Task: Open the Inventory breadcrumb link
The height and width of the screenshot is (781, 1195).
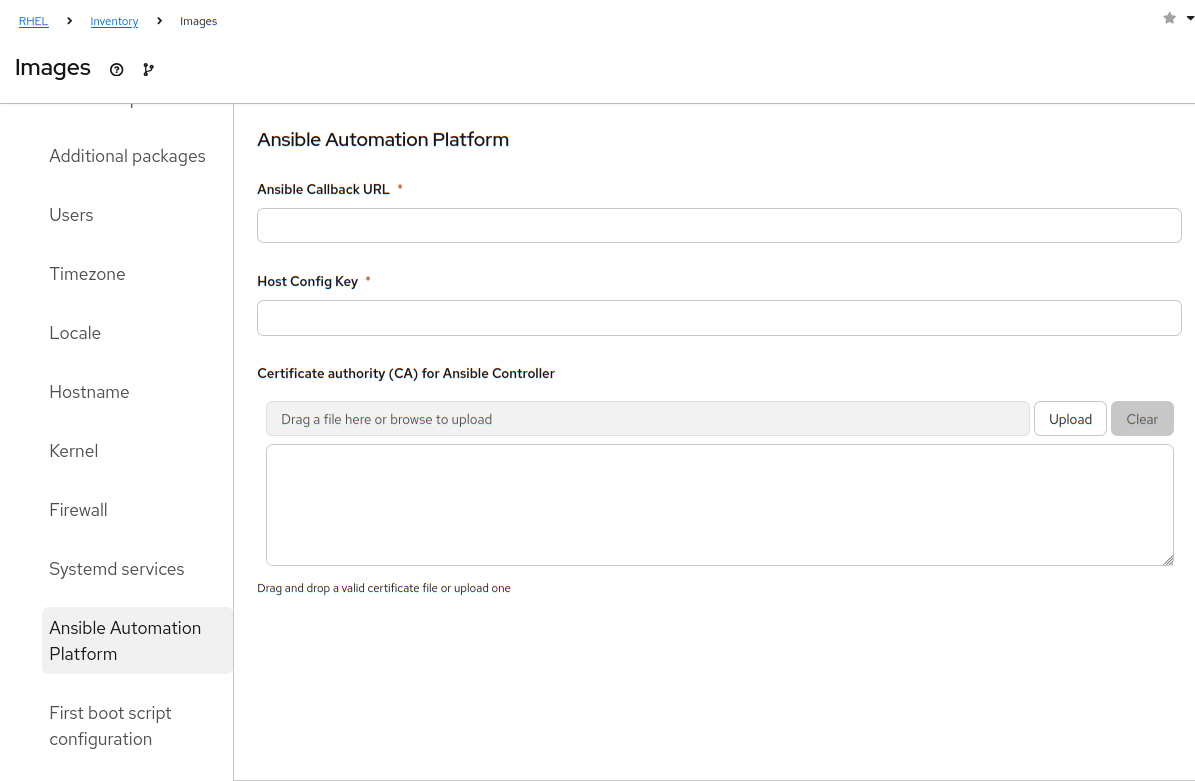Action: 114,21
